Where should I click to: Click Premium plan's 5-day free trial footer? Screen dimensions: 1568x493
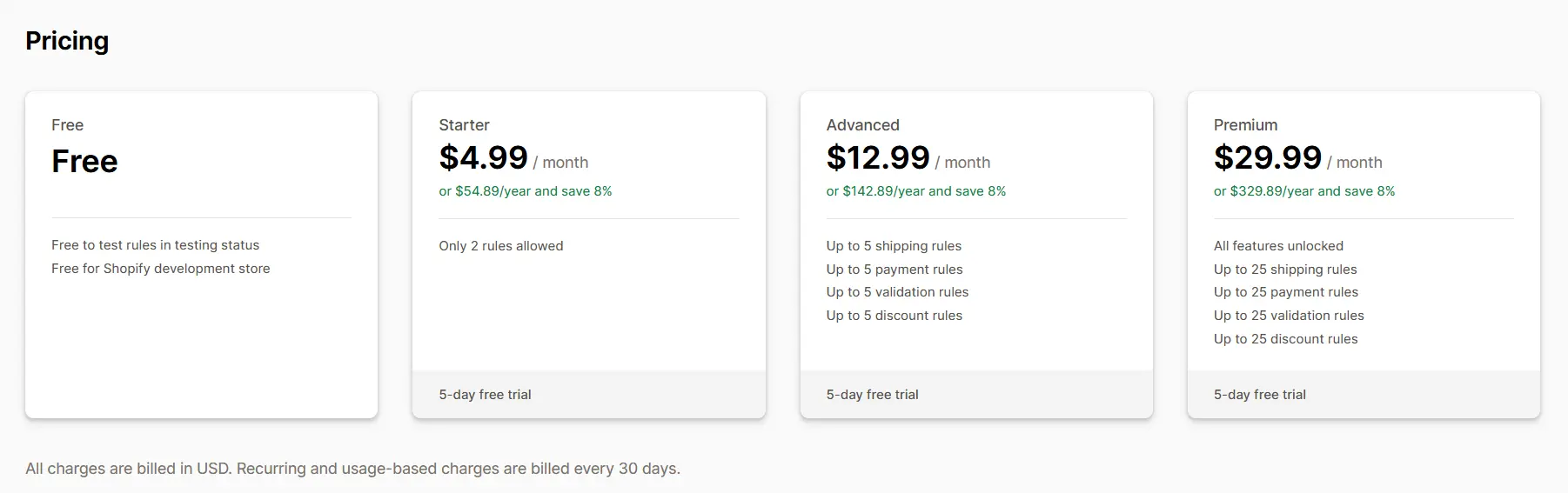[1259, 395]
